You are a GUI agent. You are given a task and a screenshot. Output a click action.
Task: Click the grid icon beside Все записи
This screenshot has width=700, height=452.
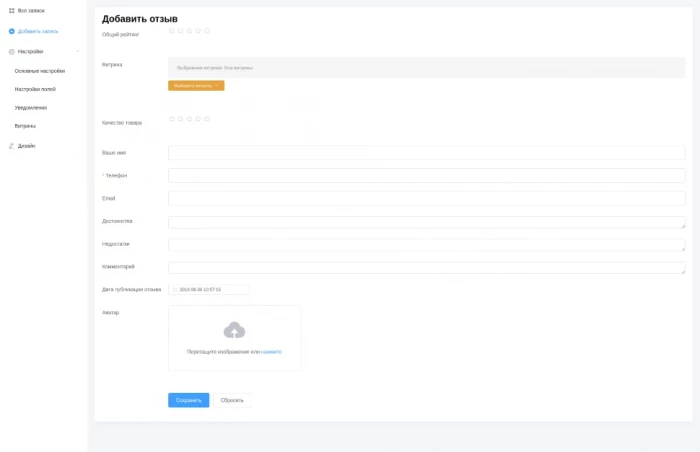[11, 10]
